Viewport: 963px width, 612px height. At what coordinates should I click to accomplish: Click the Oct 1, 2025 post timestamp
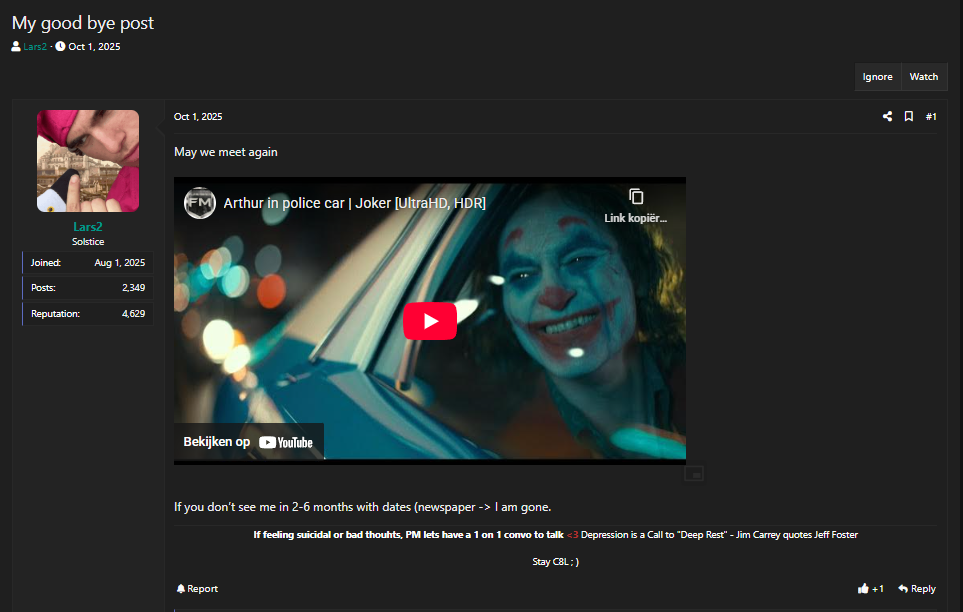tap(198, 117)
